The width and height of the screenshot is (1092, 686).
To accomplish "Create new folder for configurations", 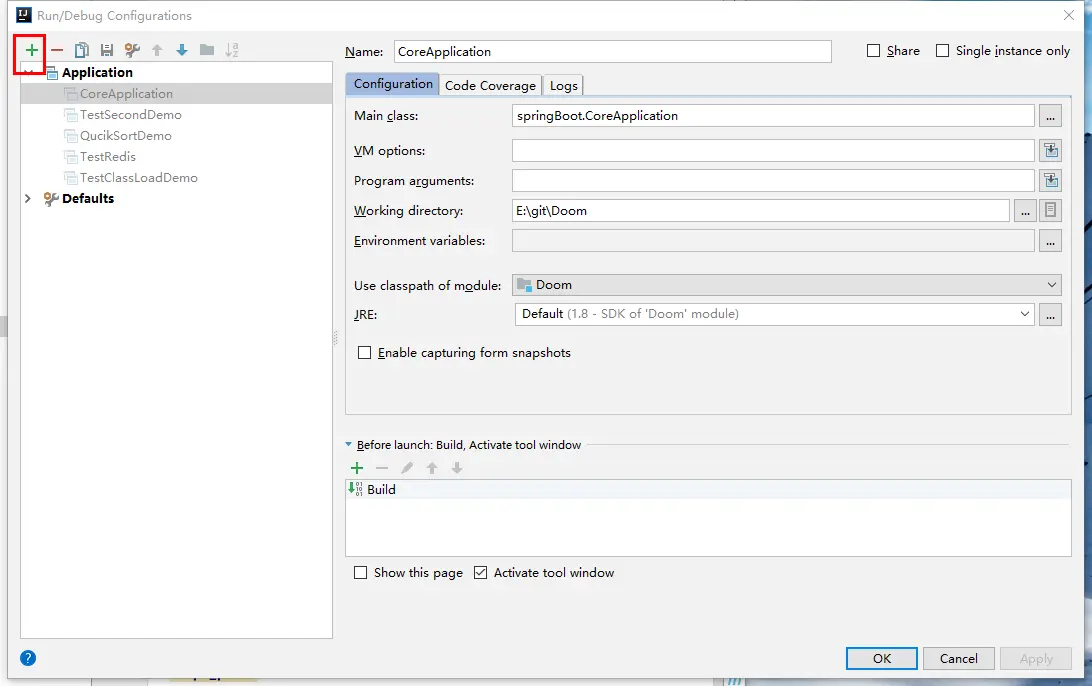I will coord(207,50).
